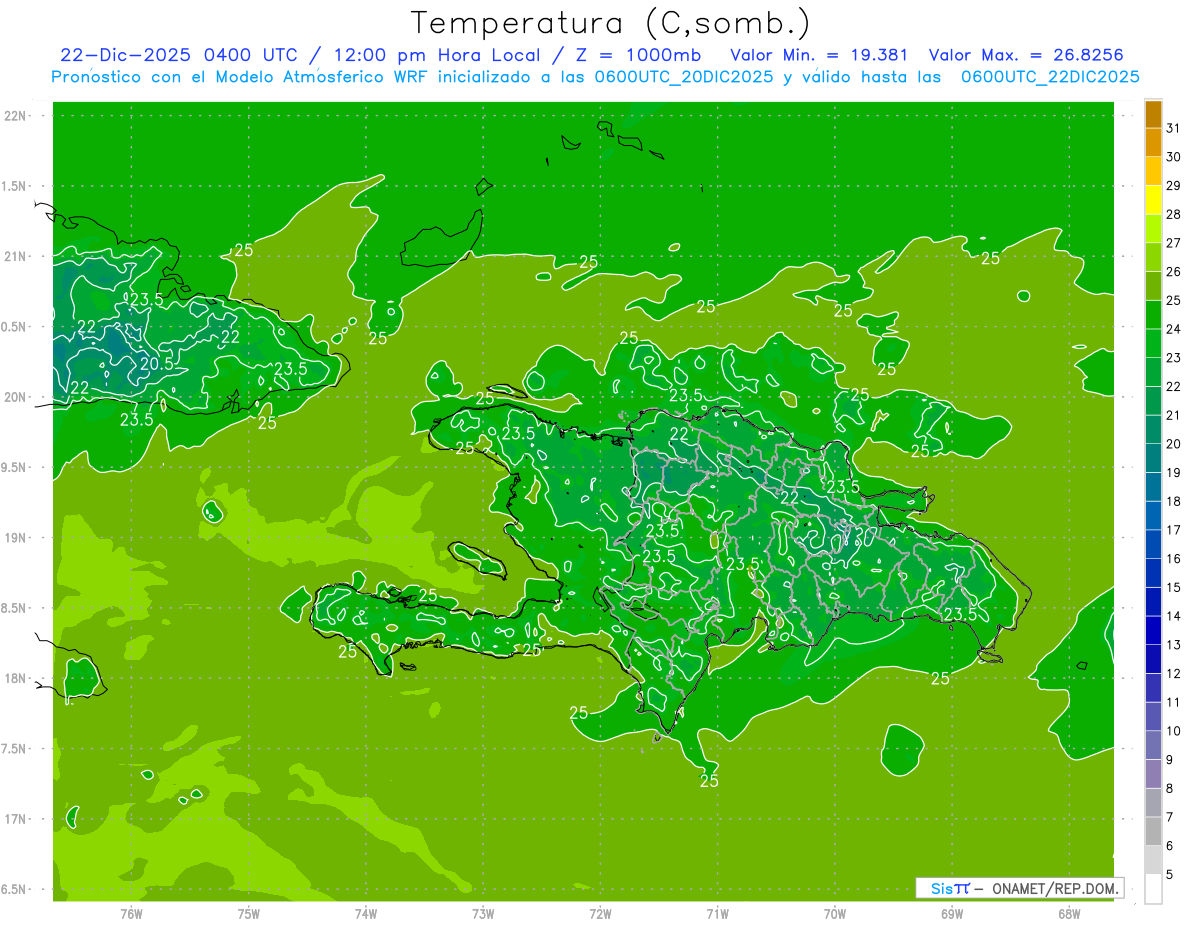The height and width of the screenshot is (927, 1200).
Task: Pick the yellow colorbar swatch between 28 and 29
Action: tap(1153, 200)
